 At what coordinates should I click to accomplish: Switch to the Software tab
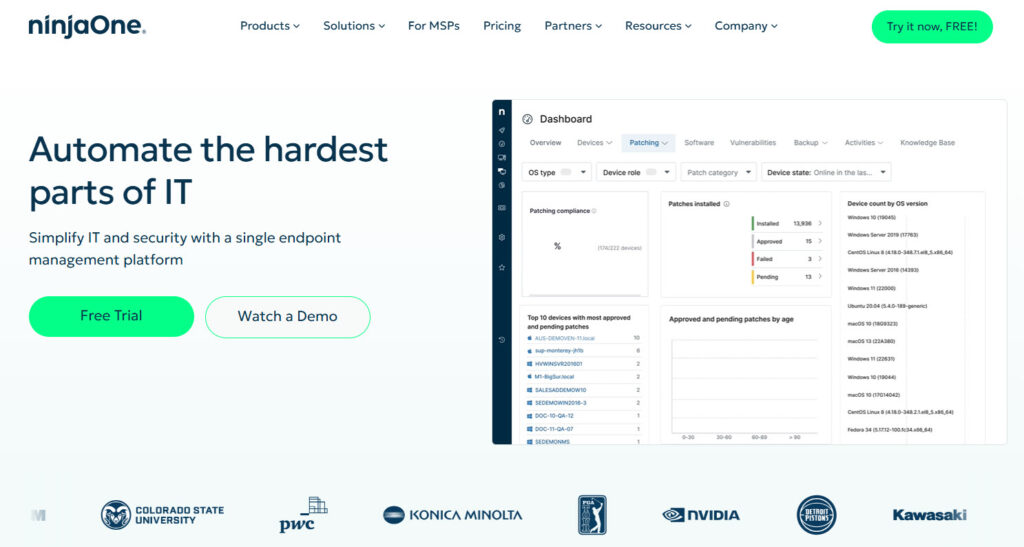(x=699, y=142)
